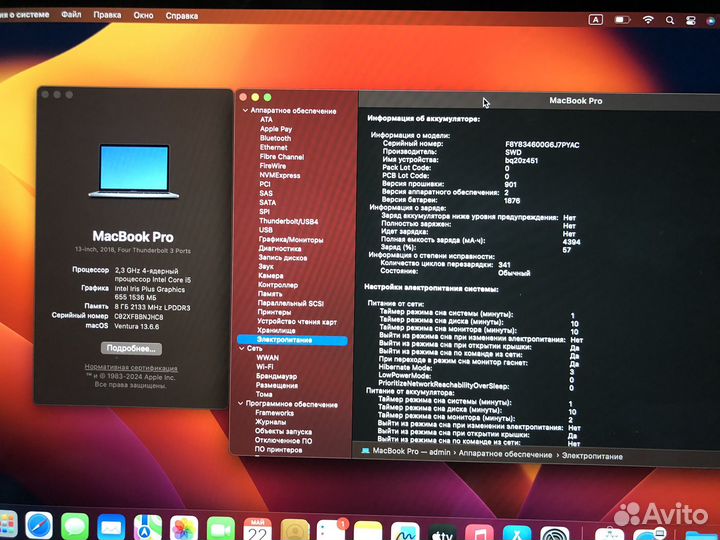Select Ethernet in the sidebar
The image size is (720, 540).
[x=273, y=147]
